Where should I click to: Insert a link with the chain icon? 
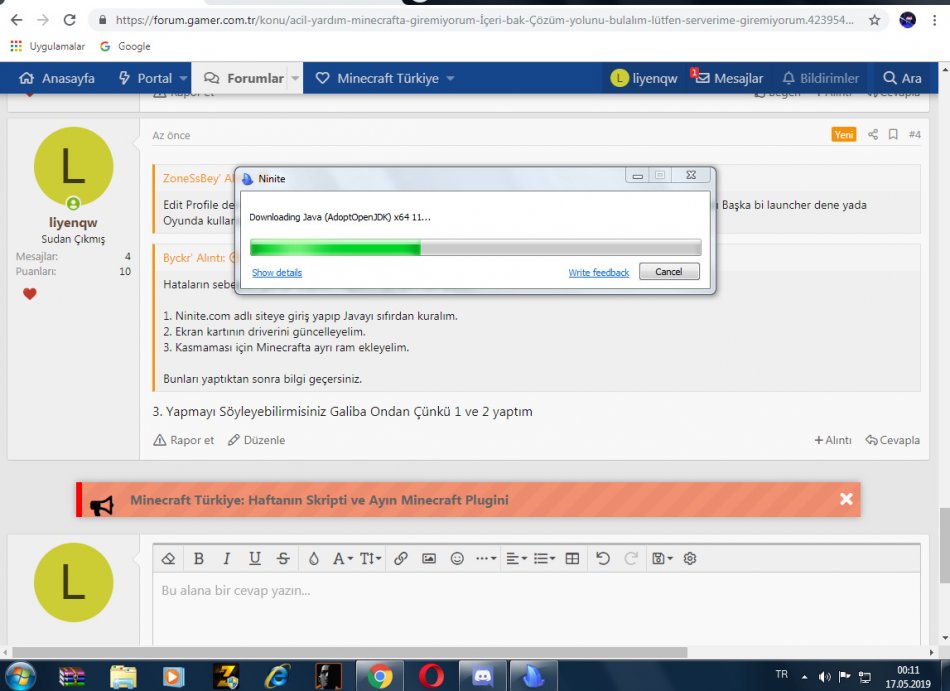[400, 558]
